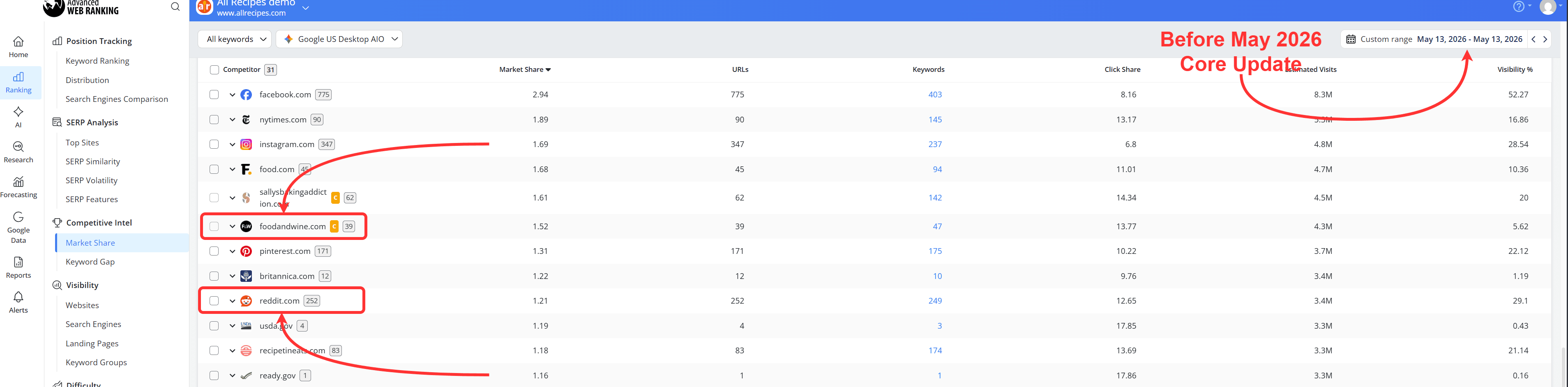Viewport: 1568px width, 387px height.
Task: Expand the ready.gov row
Action: (232, 375)
